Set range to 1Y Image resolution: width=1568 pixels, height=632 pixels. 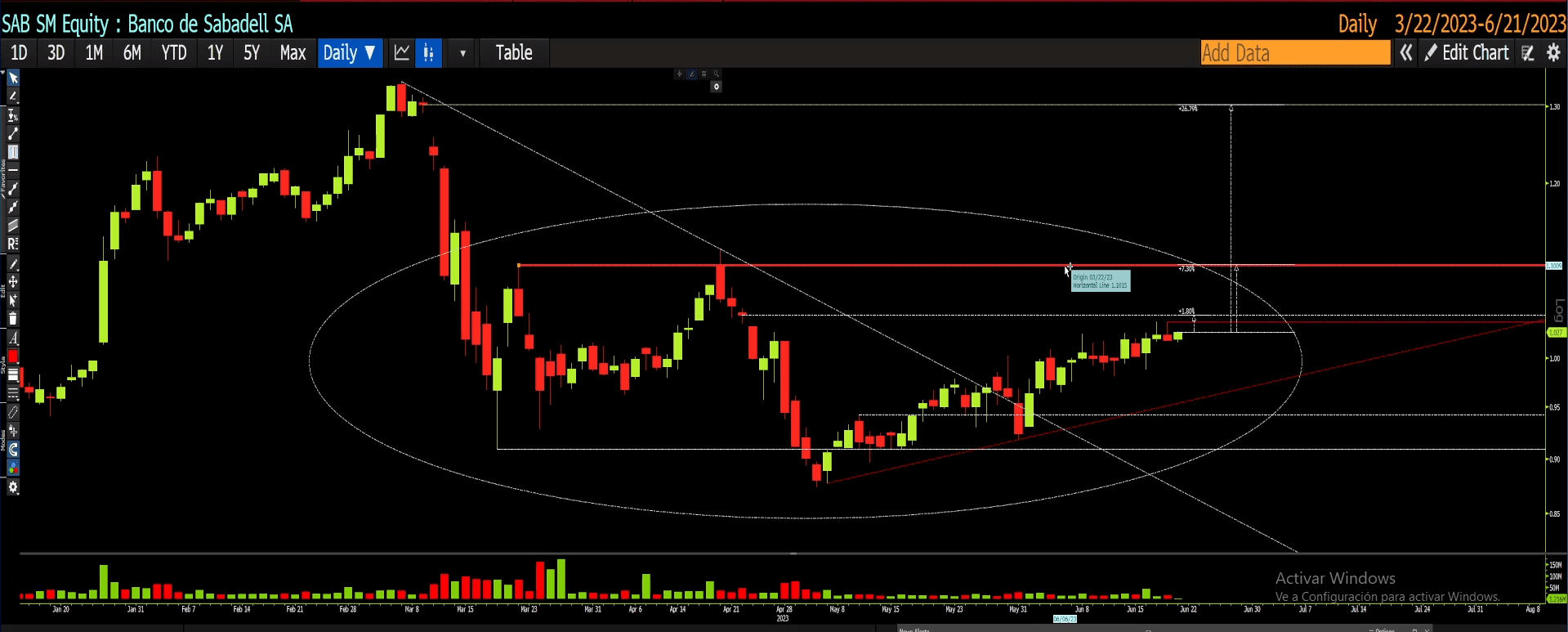point(215,53)
